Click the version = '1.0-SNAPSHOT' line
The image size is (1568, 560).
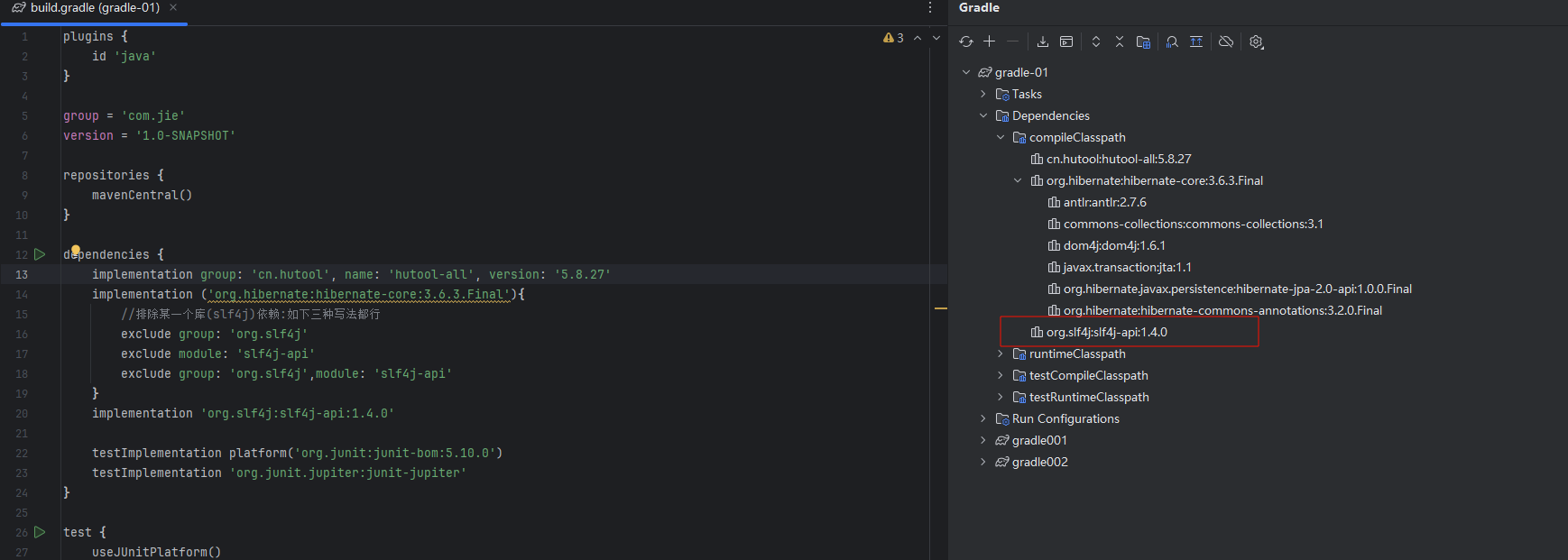(x=149, y=135)
